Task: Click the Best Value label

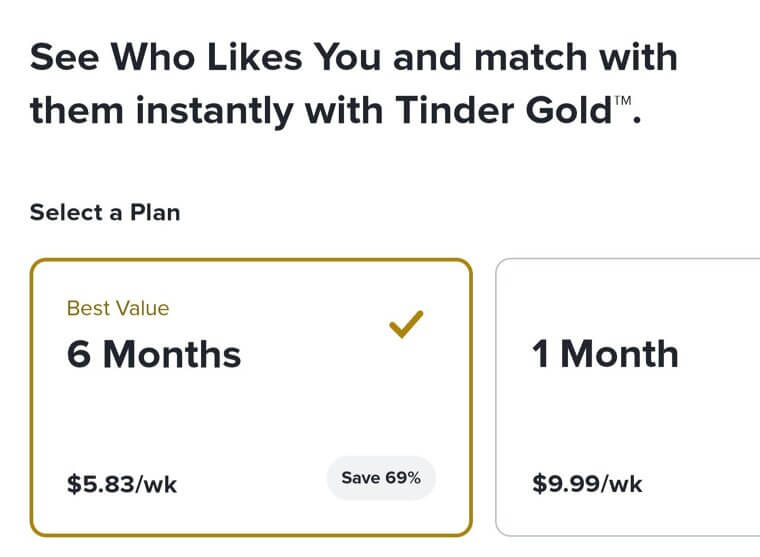Action: pos(118,308)
